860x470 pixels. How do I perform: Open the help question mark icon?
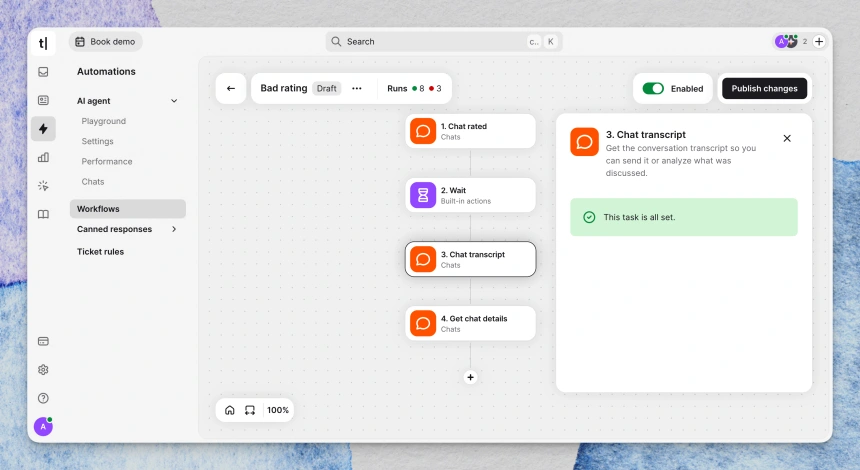pos(43,398)
